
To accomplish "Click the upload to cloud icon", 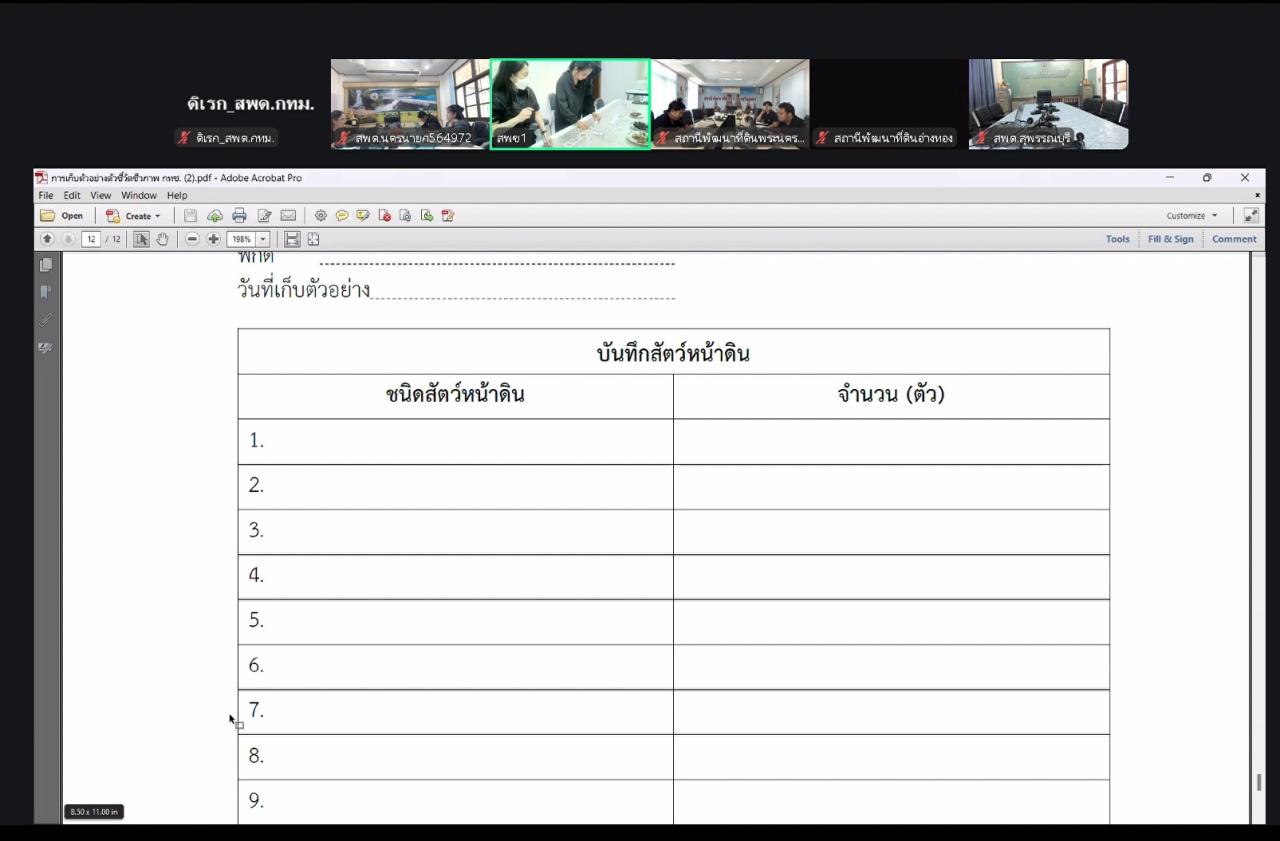I will 215,215.
